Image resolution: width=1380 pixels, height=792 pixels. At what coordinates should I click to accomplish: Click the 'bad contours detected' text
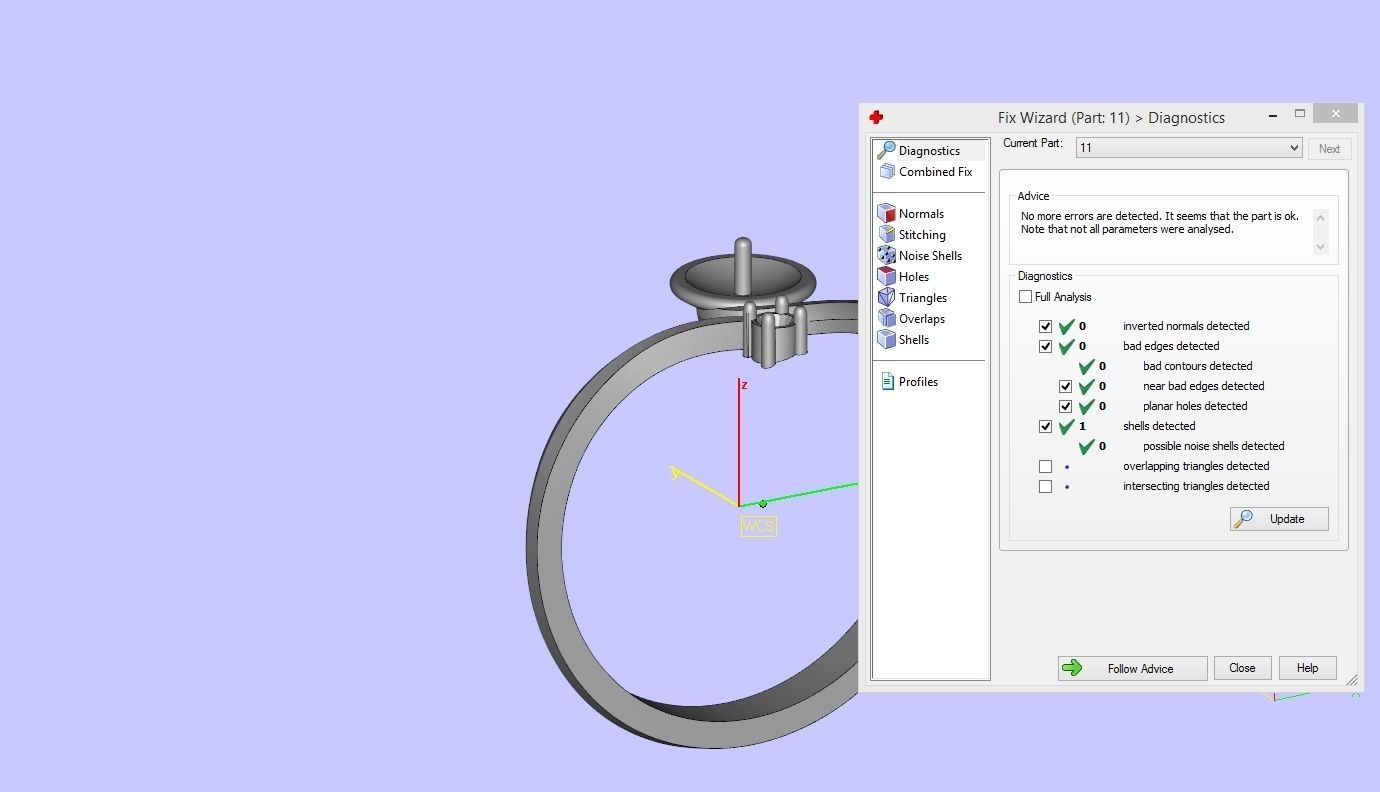click(x=1197, y=366)
